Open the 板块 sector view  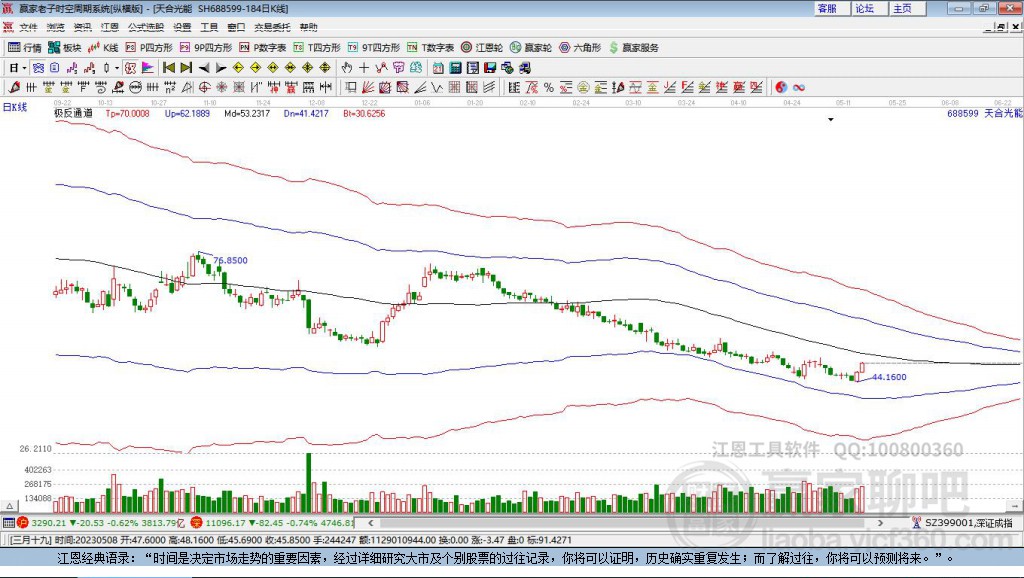coord(65,48)
